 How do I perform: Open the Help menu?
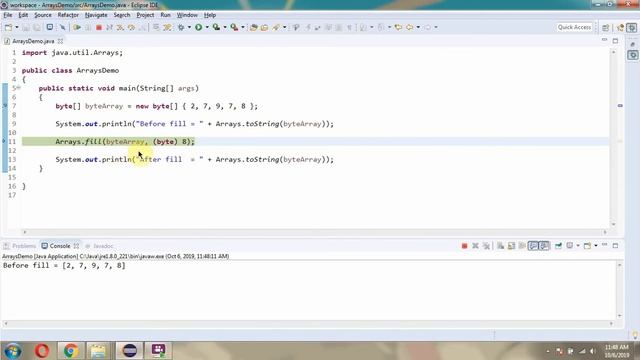pos(210,15)
